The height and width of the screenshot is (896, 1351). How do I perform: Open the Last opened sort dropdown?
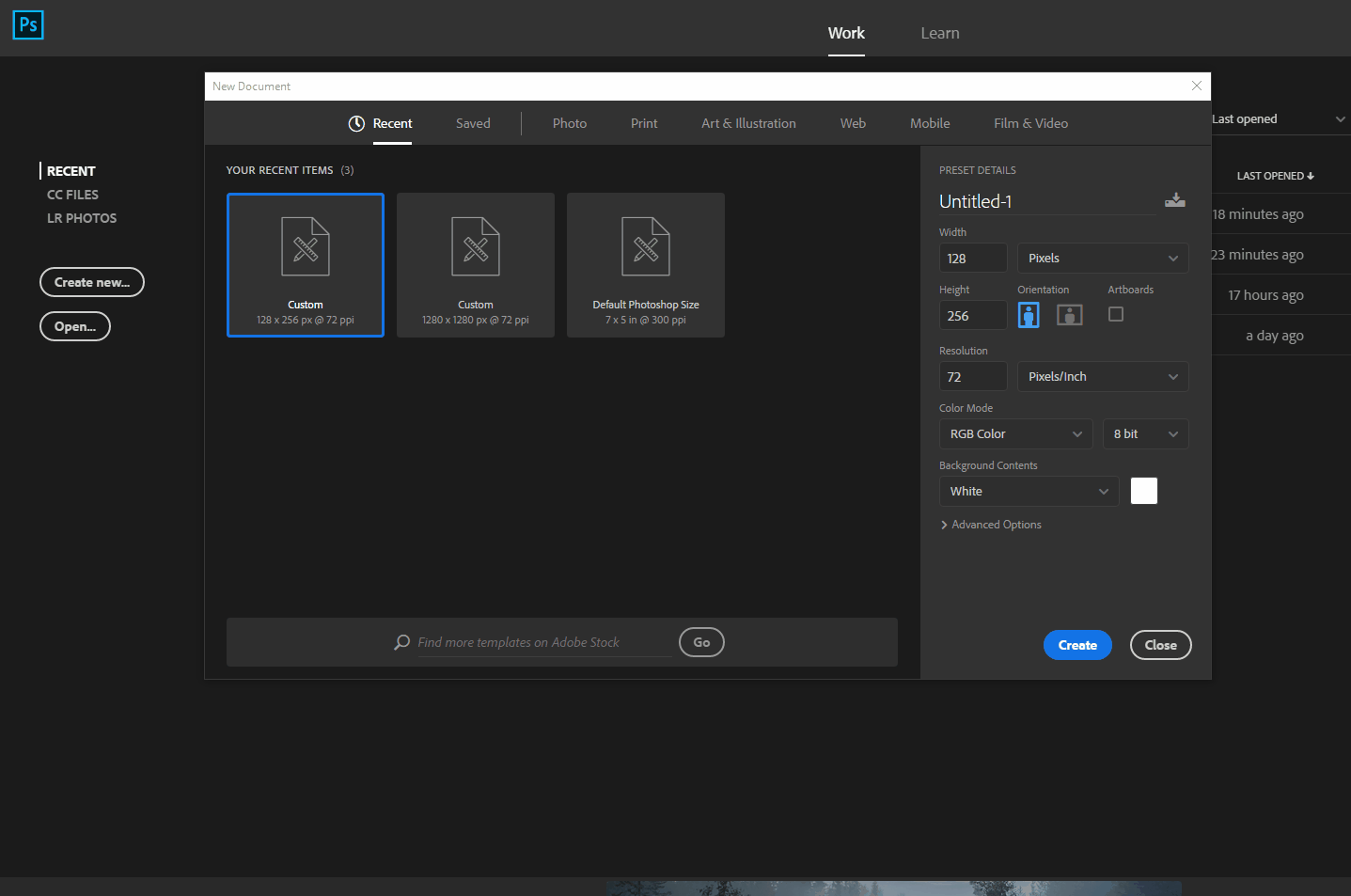pos(1279,118)
